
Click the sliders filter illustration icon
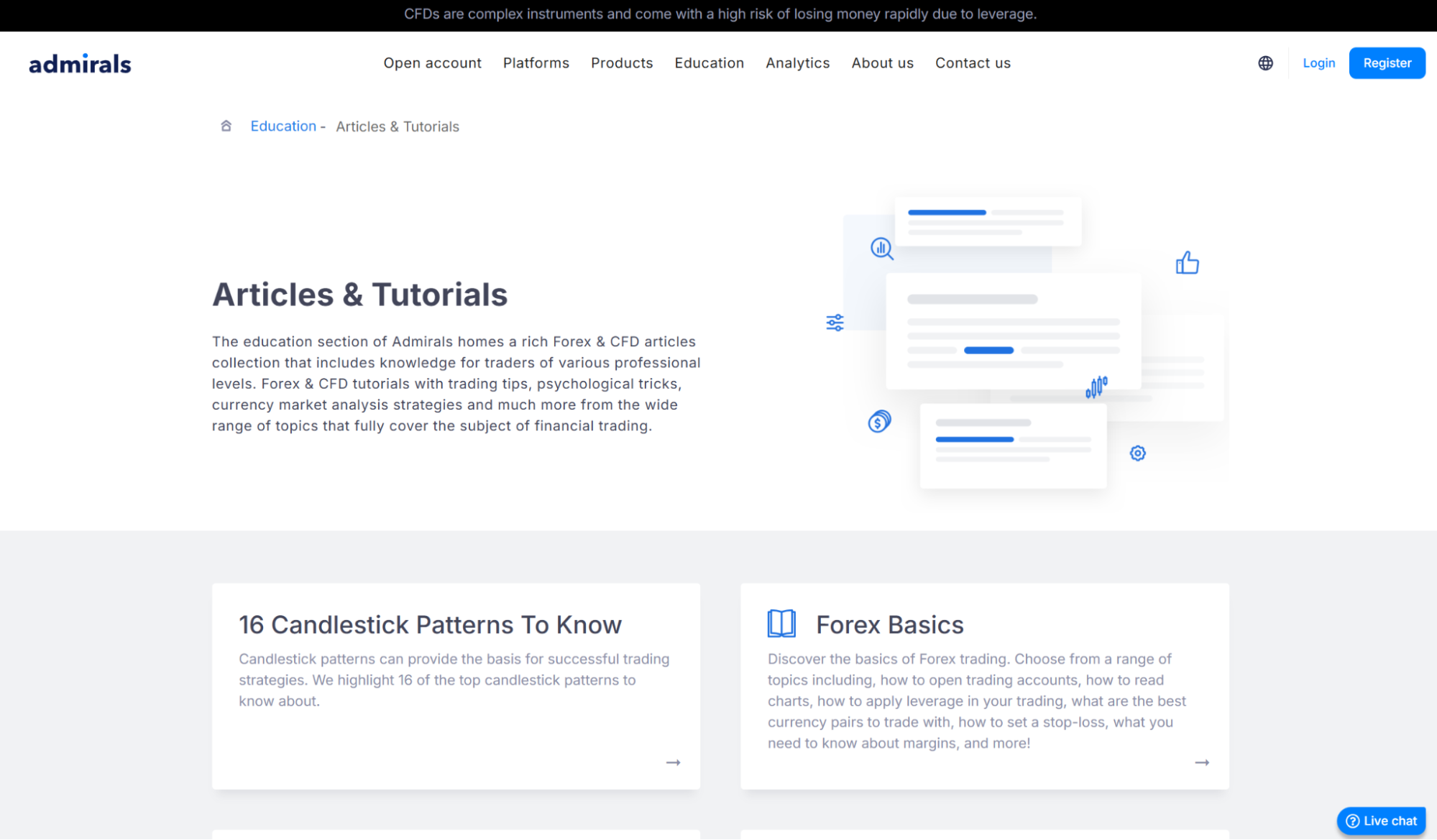[835, 323]
